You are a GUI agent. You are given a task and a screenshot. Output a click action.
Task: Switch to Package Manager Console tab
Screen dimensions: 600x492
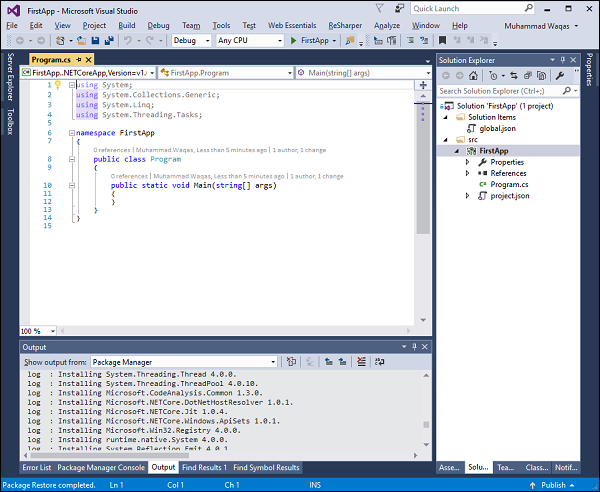pos(101,467)
